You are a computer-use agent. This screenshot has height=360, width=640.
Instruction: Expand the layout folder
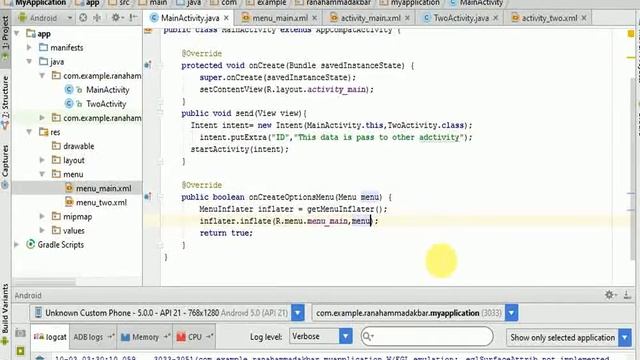coord(42,160)
